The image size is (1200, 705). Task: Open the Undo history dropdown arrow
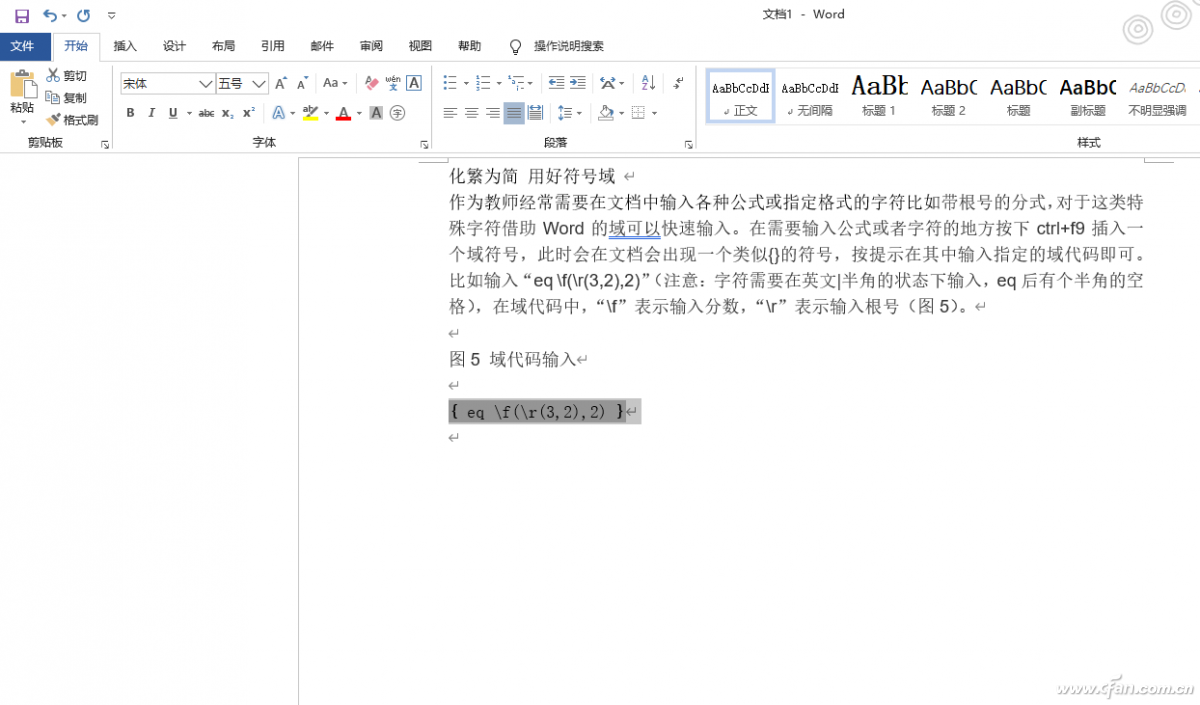point(65,16)
